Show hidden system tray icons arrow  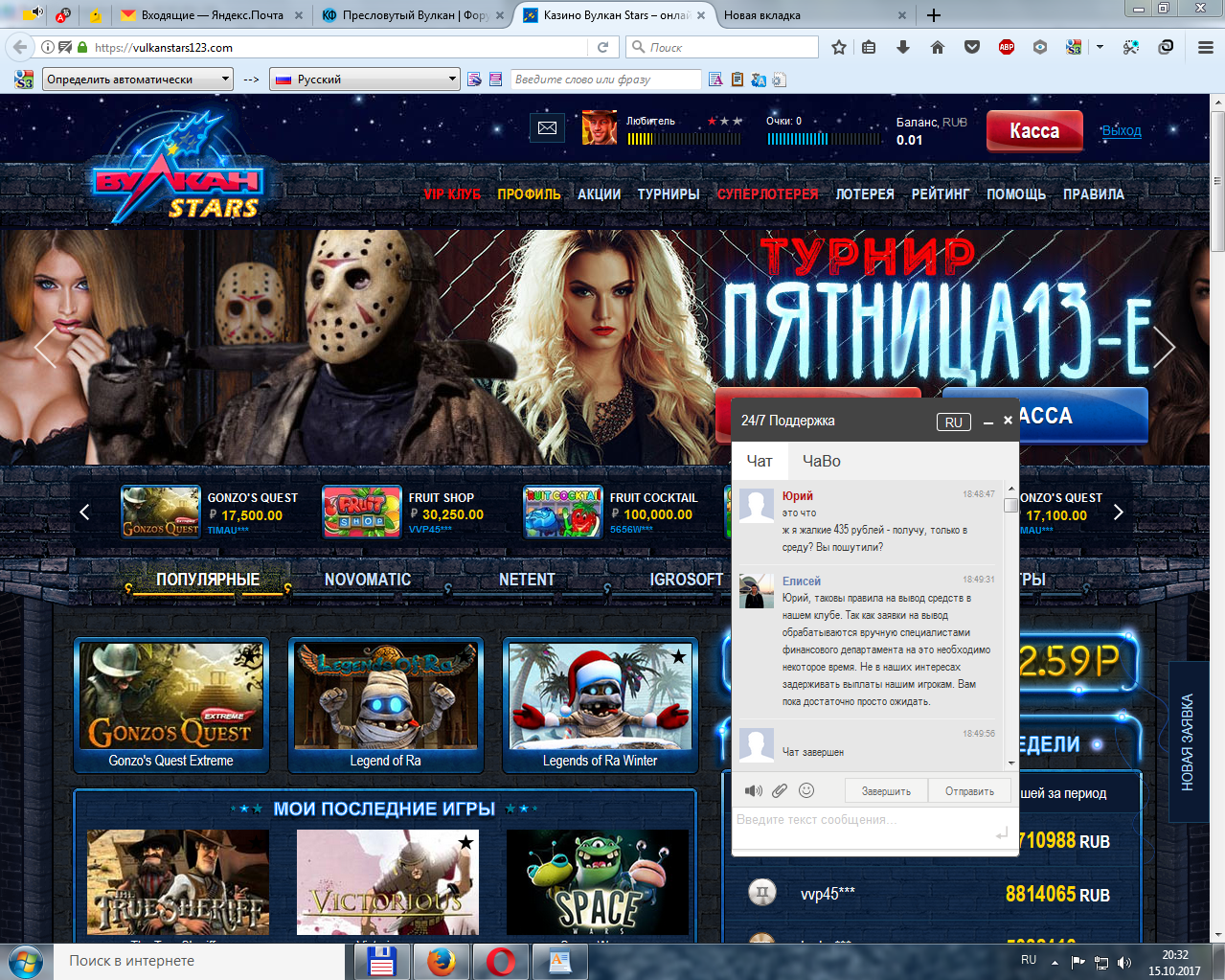(1055, 963)
